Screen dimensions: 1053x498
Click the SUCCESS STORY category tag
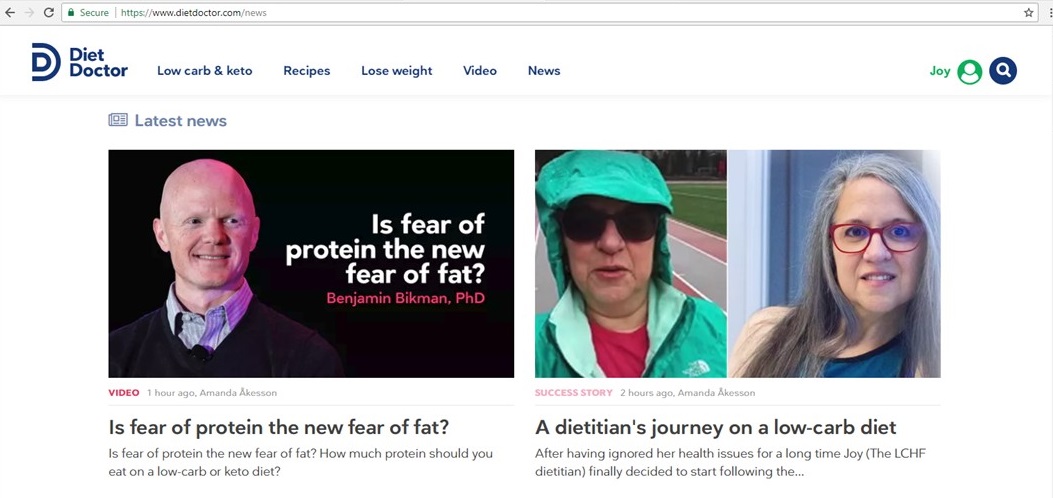click(x=574, y=393)
